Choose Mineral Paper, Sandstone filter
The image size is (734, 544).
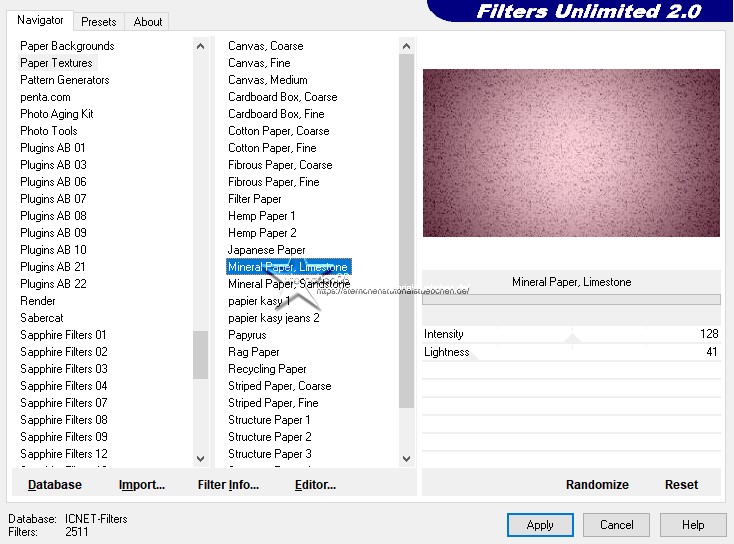(x=288, y=284)
